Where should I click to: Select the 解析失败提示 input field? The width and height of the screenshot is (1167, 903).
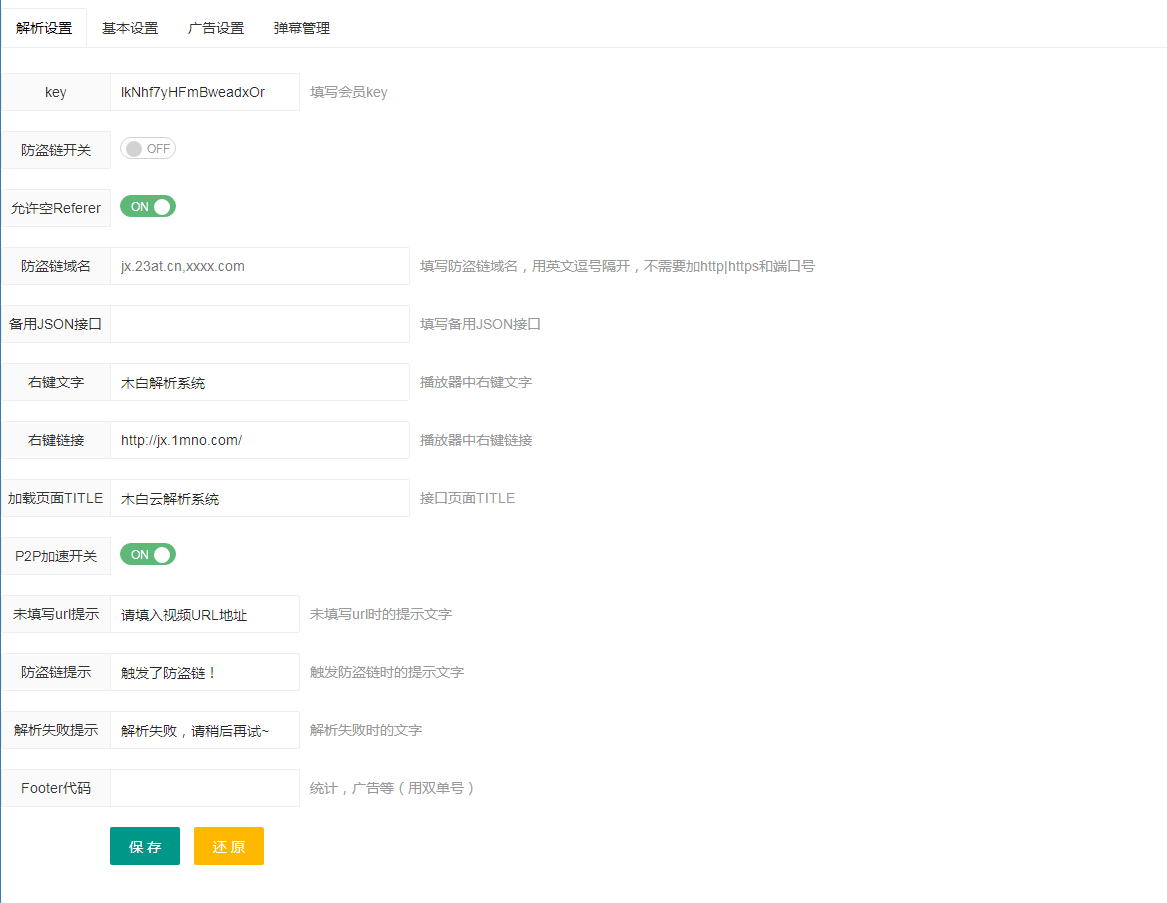click(x=205, y=729)
